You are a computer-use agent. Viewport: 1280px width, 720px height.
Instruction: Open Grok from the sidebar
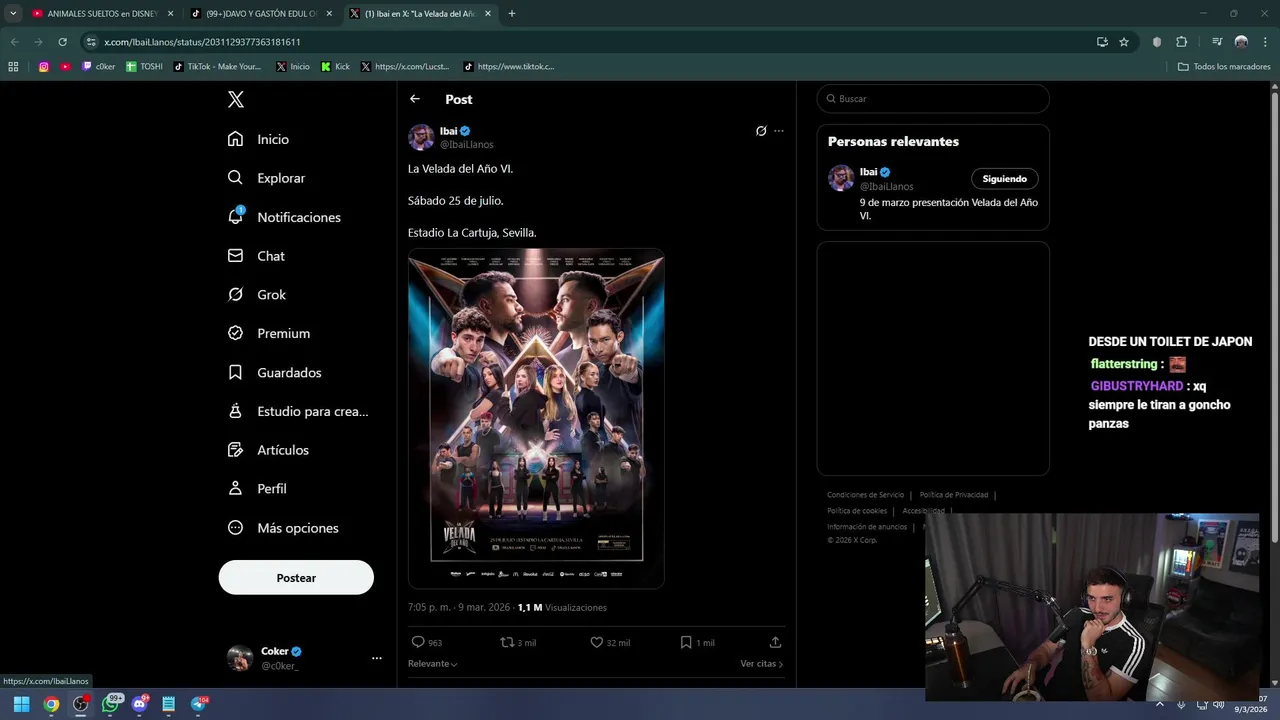(257, 295)
